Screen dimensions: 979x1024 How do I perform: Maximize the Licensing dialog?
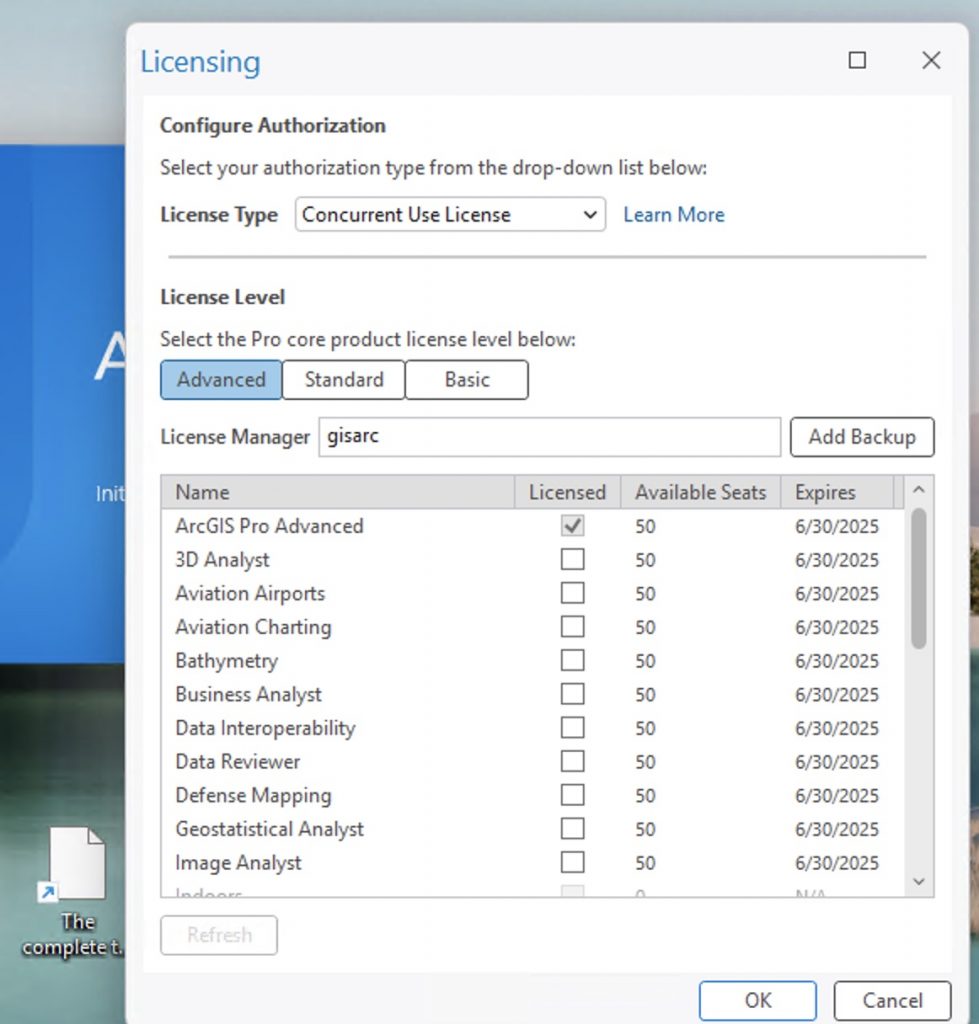(x=857, y=60)
